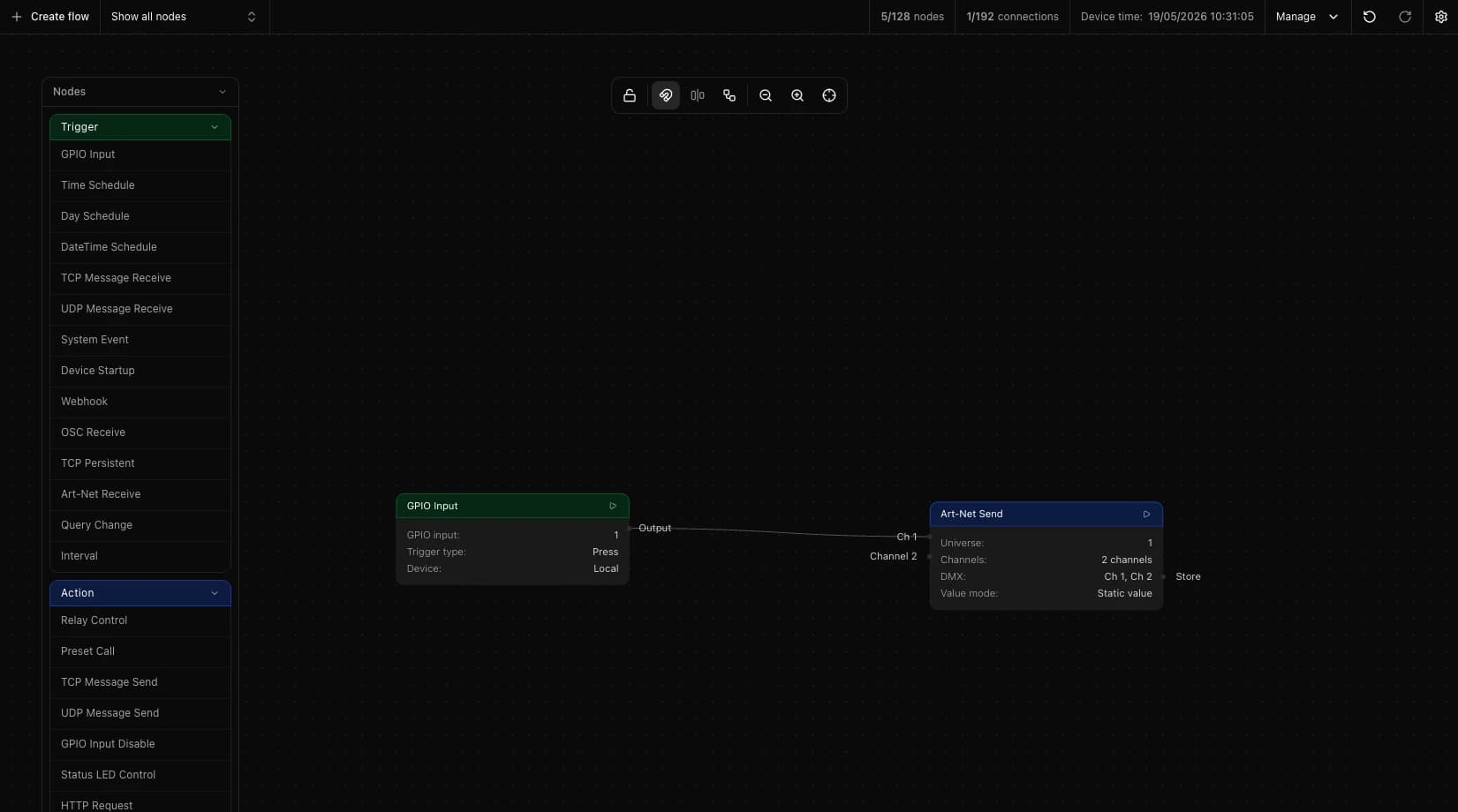1458x812 pixels.
Task: Collapse the Action category
Action: point(215,593)
